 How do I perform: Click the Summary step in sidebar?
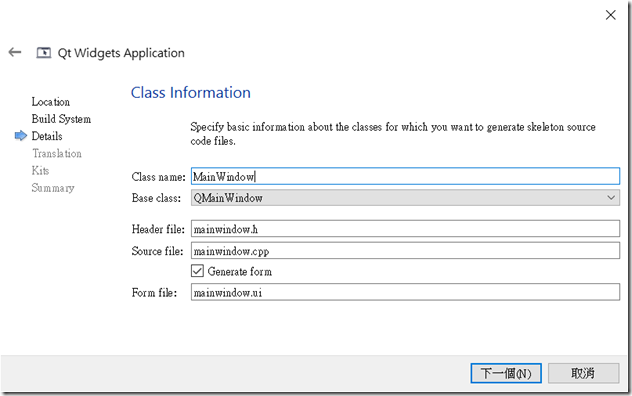53,188
